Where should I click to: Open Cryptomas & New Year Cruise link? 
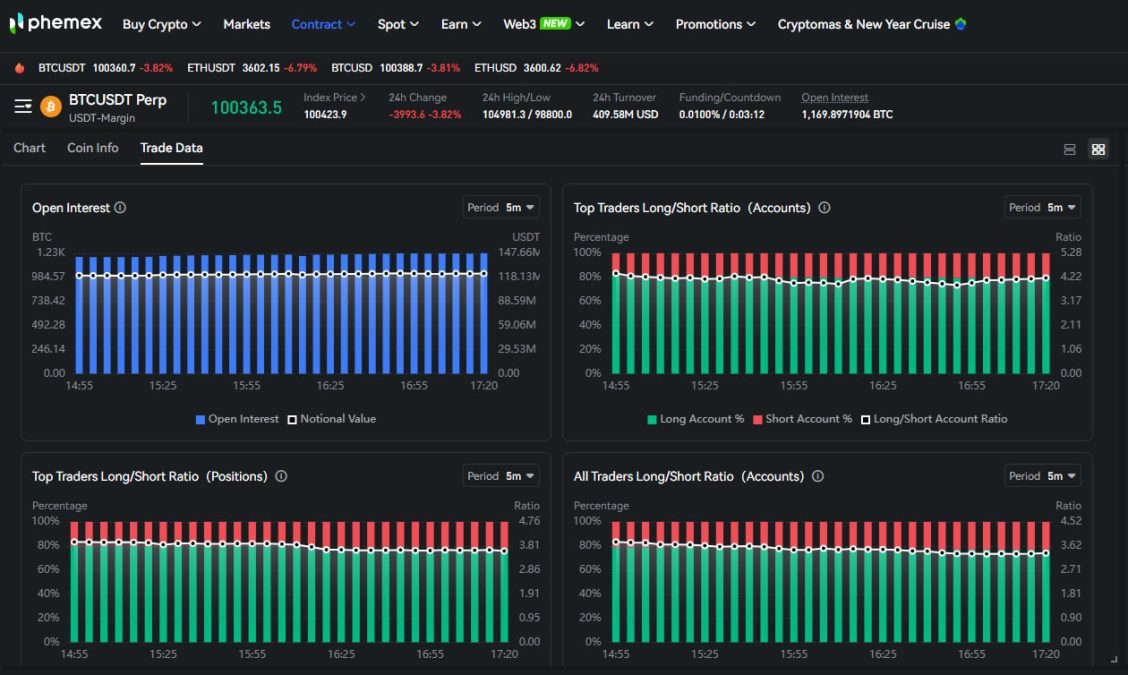pos(864,24)
